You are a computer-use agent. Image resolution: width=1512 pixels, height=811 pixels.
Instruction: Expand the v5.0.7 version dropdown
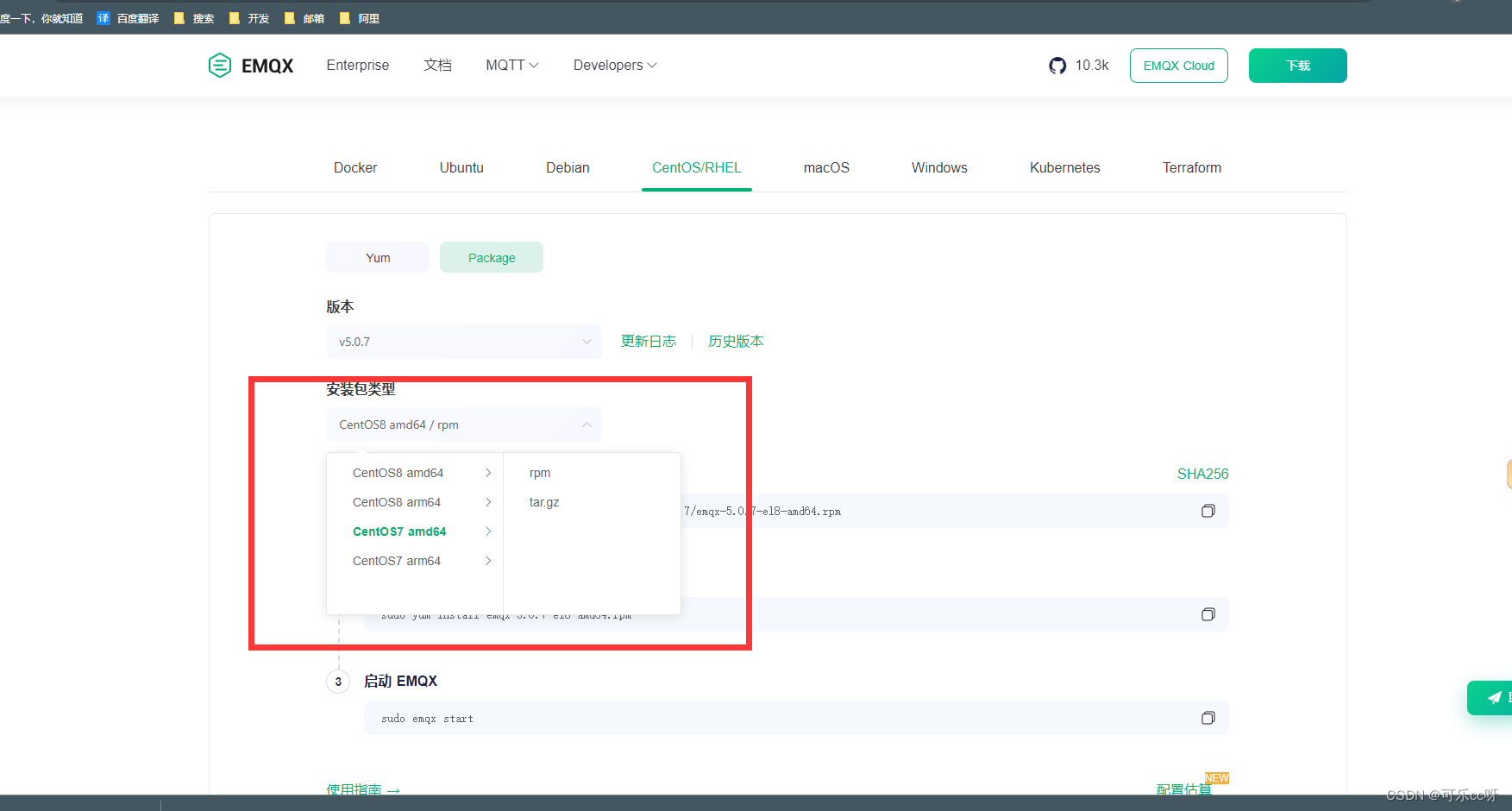(464, 342)
